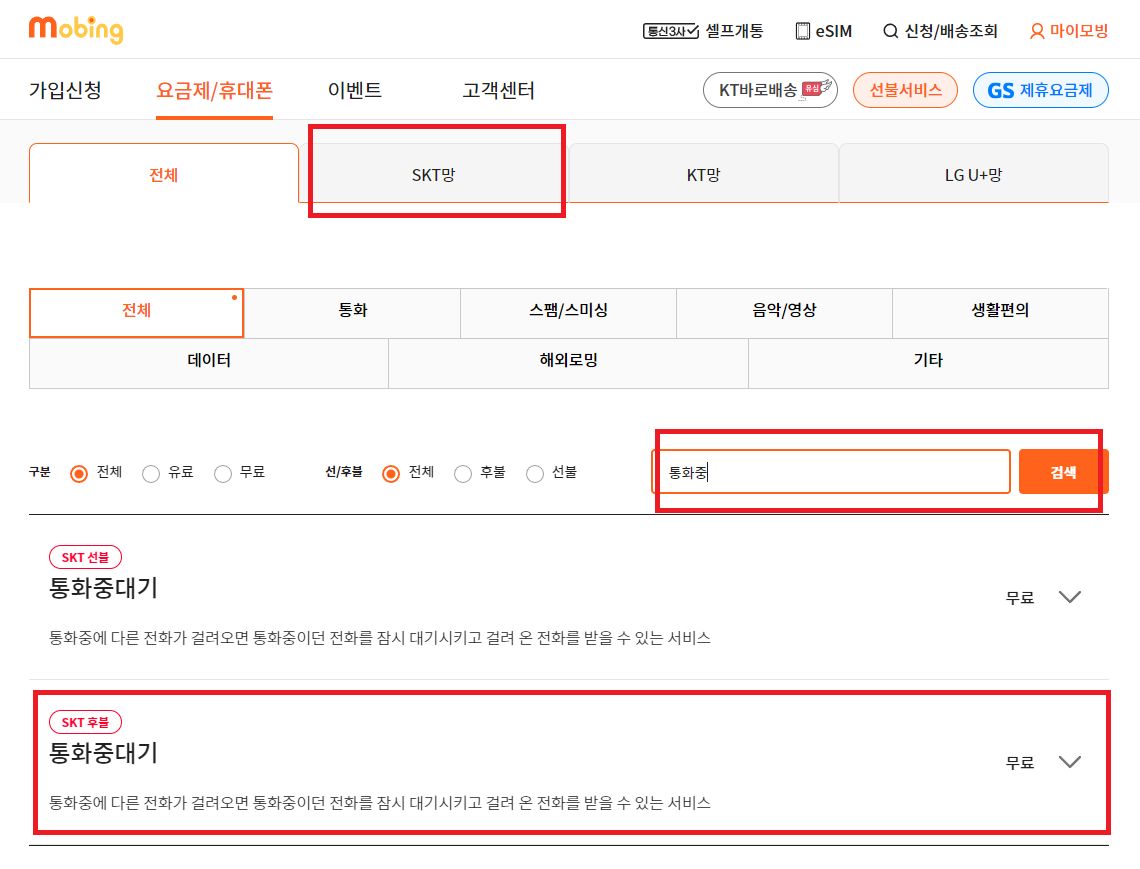Click the 무료 label in SKT 선불 row
Image resolution: width=1140 pixels, height=869 pixels.
click(1019, 598)
